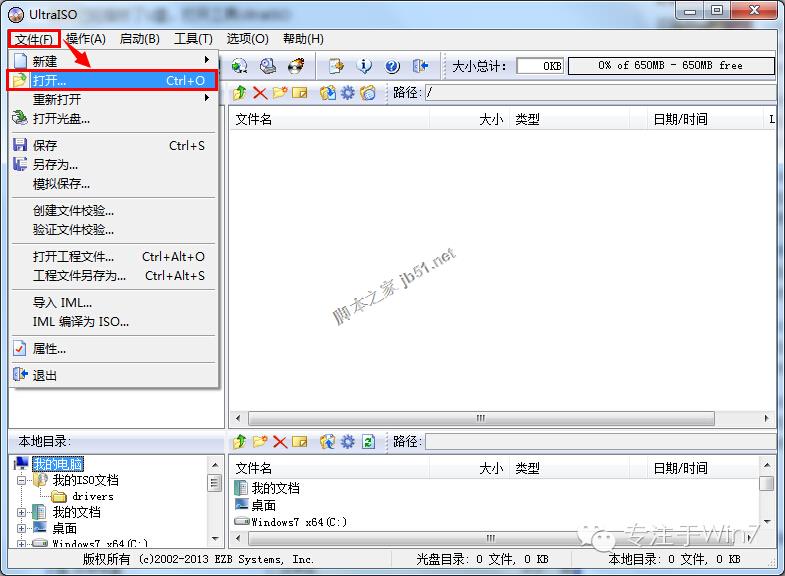The image size is (785, 576).
Task: Select 打开... in the File menu
Action: pyautogui.click(x=112, y=80)
